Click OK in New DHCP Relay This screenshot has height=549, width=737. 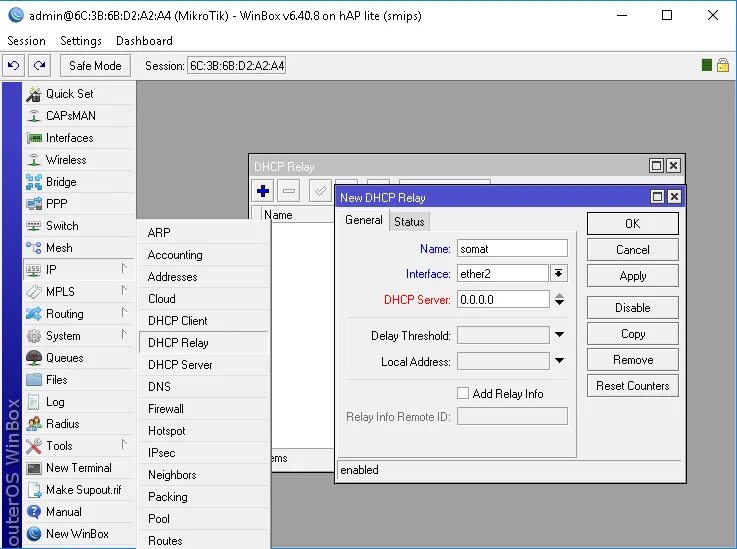click(x=633, y=223)
